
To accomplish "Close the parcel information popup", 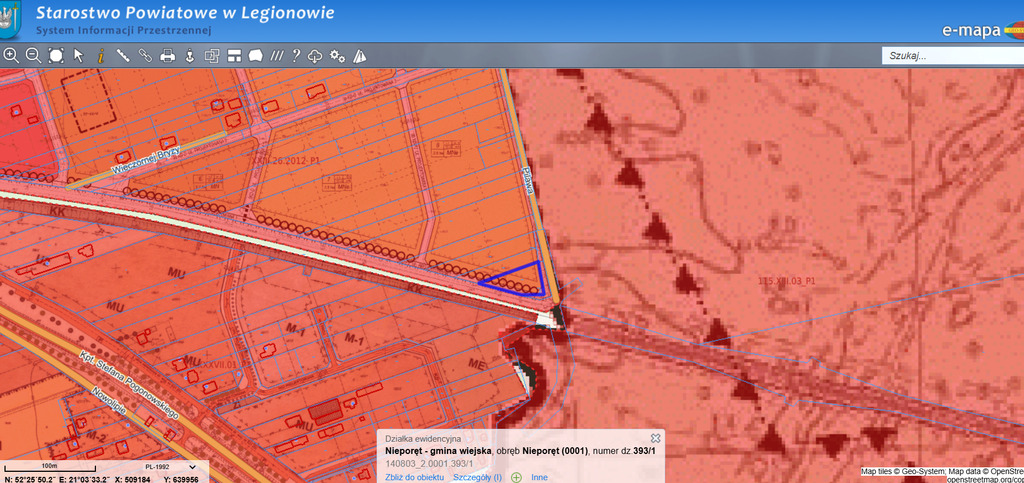I will [656, 438].
